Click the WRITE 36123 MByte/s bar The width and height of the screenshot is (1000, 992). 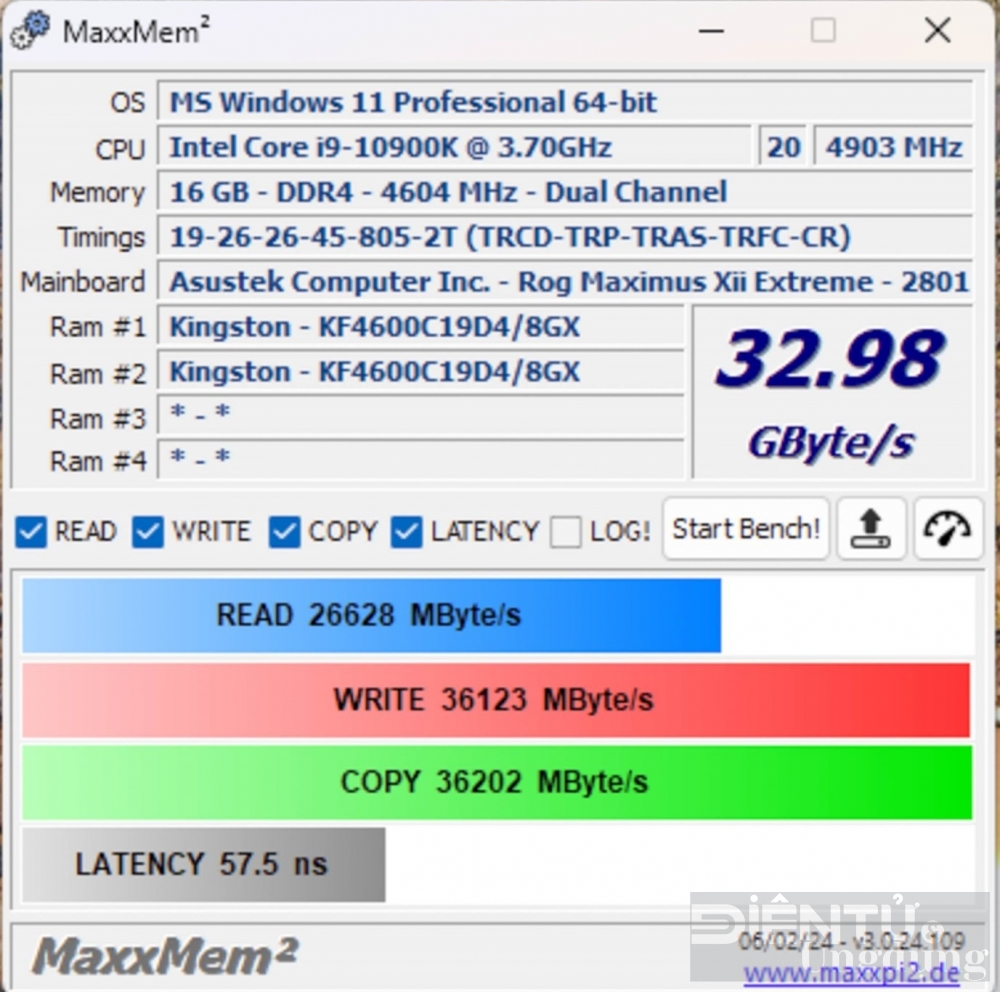pos(496,700)
